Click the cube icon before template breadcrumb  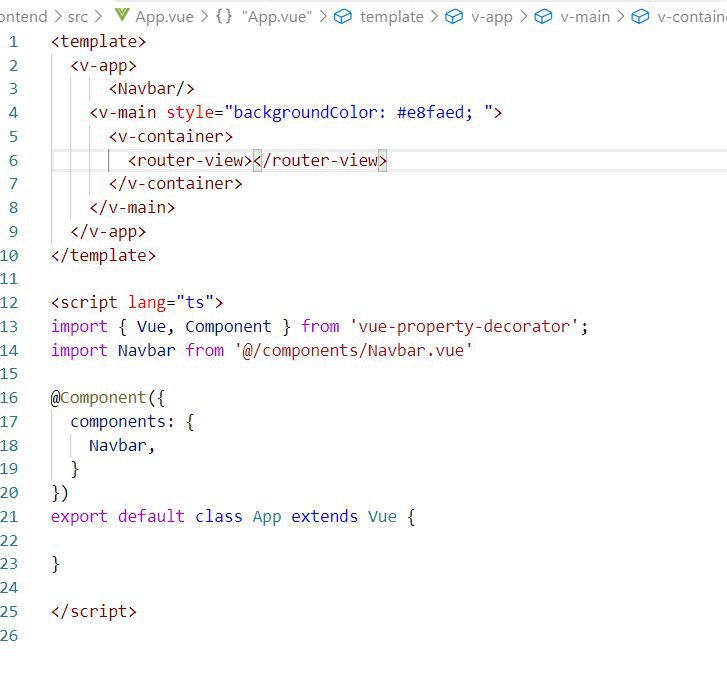point(343,17)
